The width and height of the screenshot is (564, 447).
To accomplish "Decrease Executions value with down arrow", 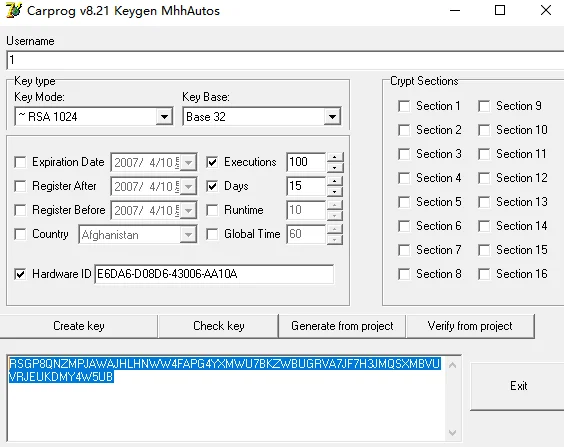I will 335,167.
